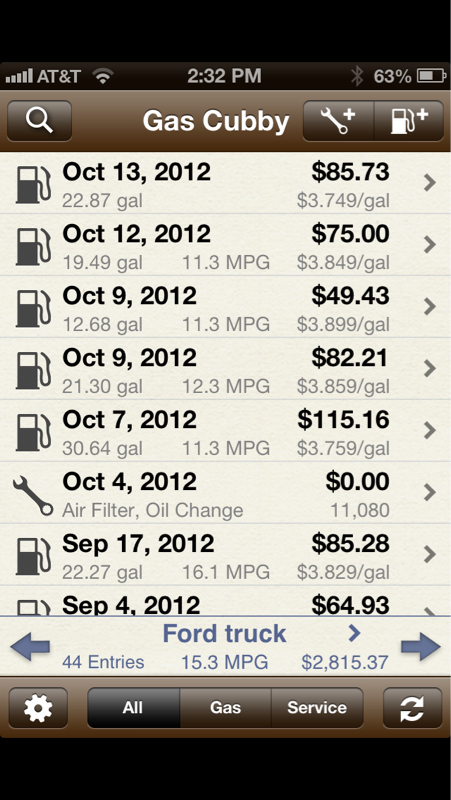Expand the $115.16 Oct 7 entry chevron
This screenshot has width=451, height=800.
coord(430,431)
